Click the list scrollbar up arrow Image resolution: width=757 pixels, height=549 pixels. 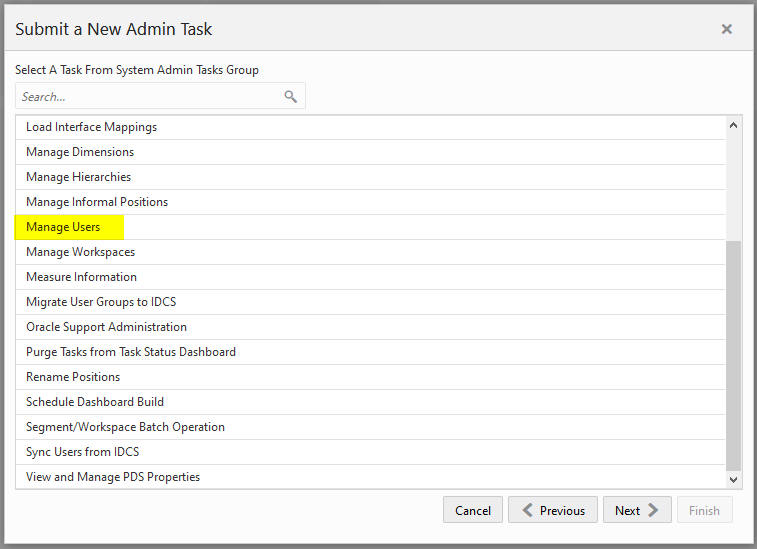pyautogui.click(x=733, y=126)
